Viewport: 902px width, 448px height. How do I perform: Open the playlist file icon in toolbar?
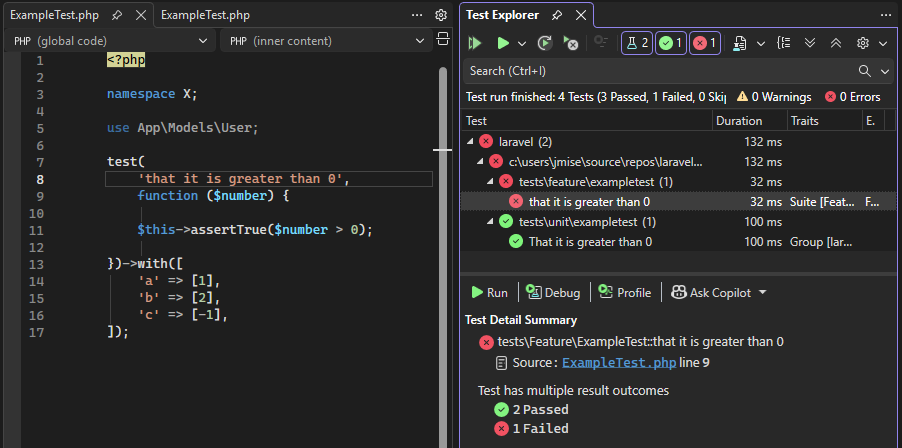[740, 43]
